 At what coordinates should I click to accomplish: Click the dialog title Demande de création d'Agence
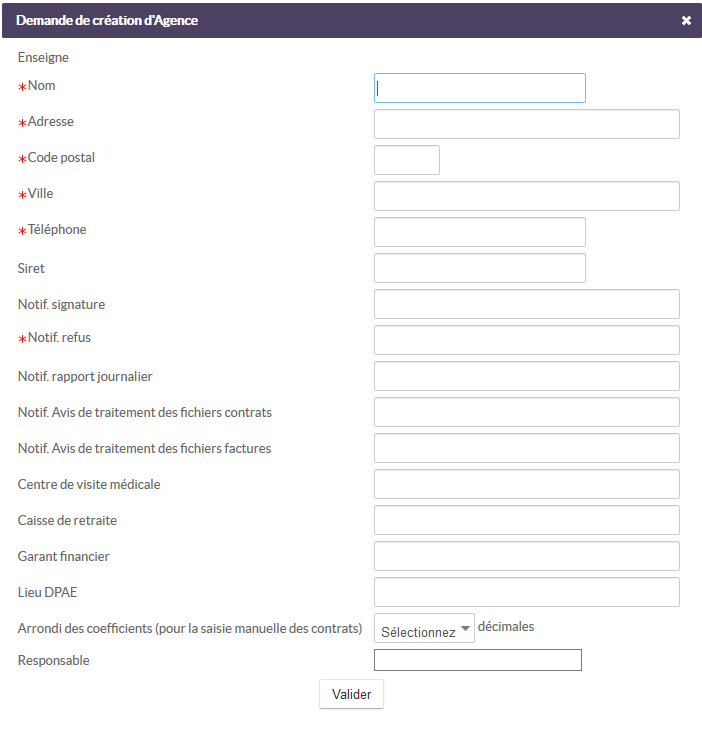click(107, 21)
